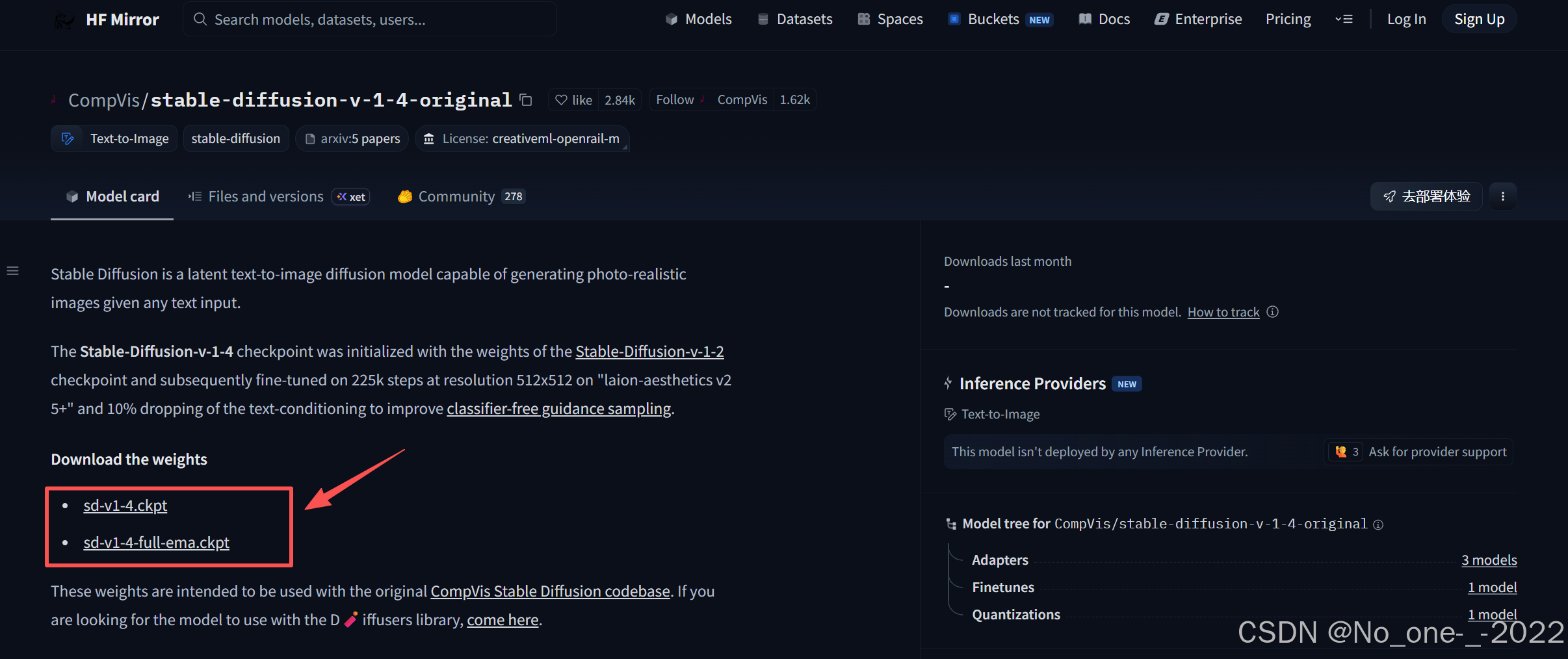
Task: Open CompVis Stable Diffusion codebase link
Action: (550, 591)
